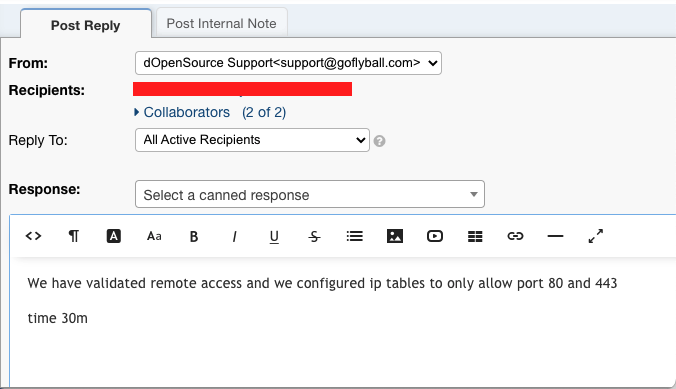Viewport: 676px width, 389px height.
Task: Insert horizontal rule line
Action: [555, 236]
